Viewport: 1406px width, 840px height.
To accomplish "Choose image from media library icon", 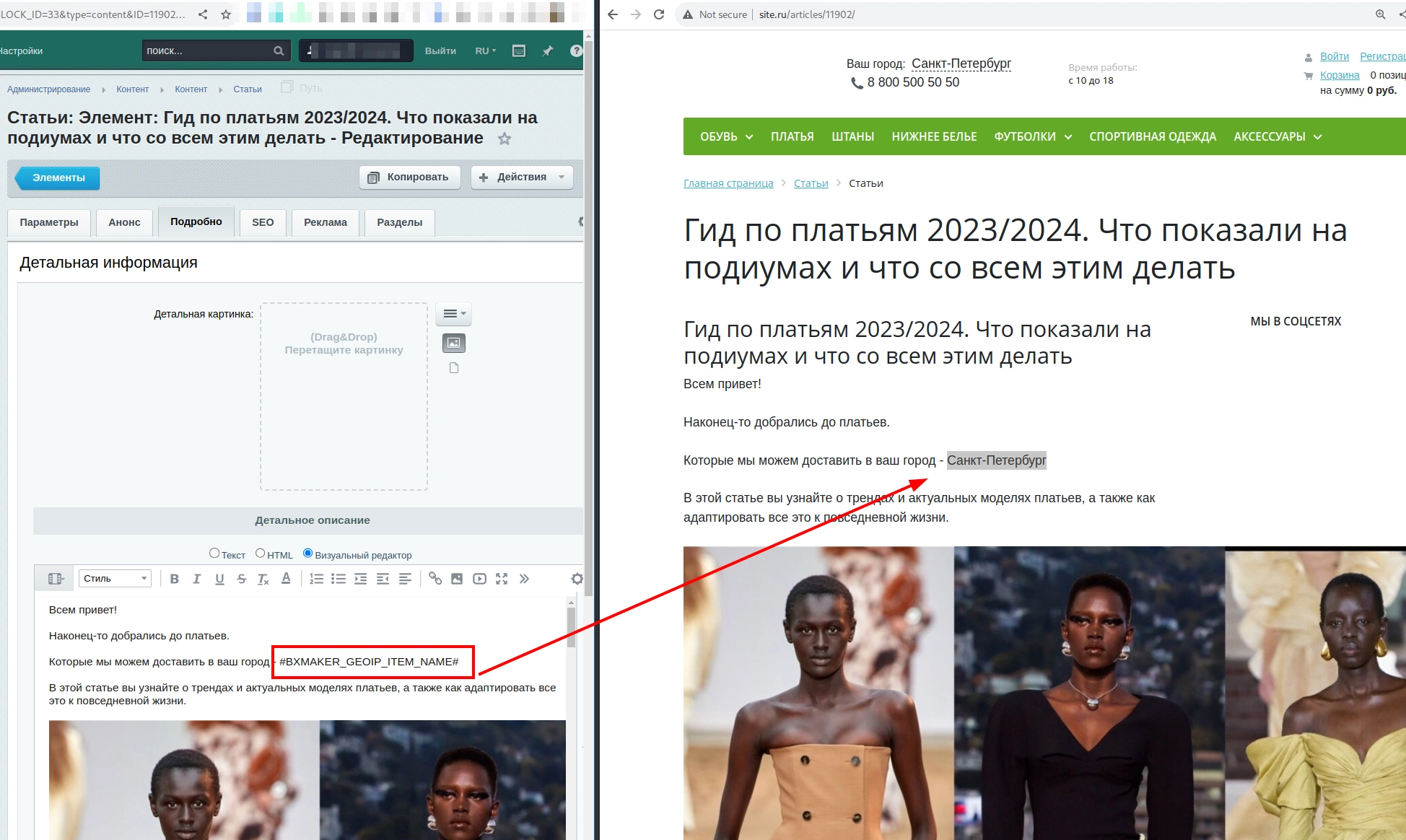I will [453, 344].
